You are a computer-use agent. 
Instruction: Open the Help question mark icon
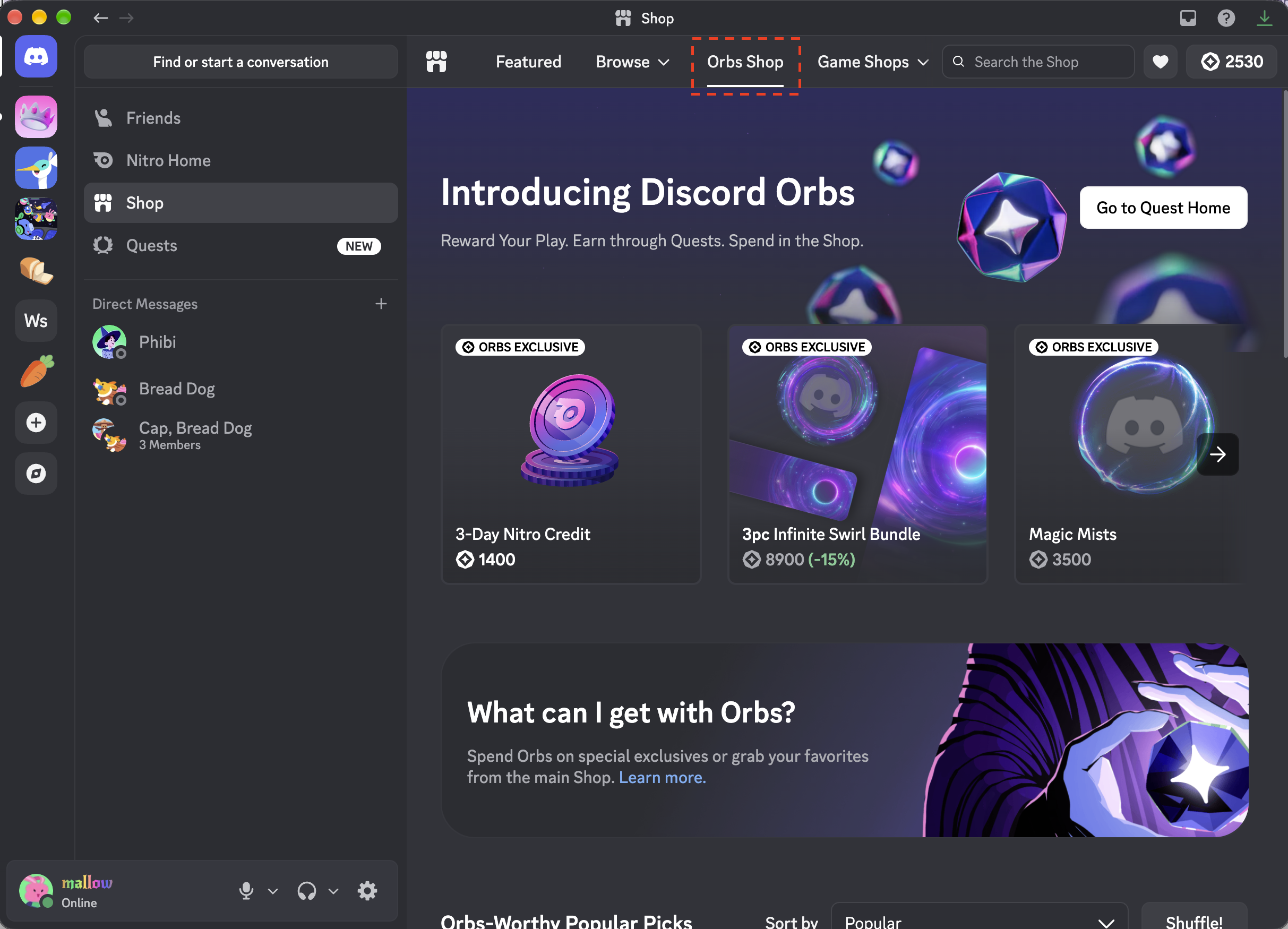[x=1226, y=18]
